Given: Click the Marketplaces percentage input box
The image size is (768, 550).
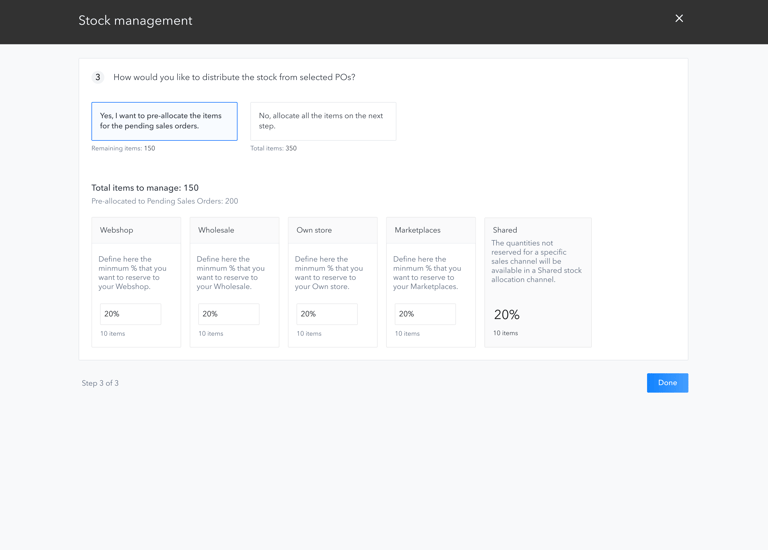Looking at the screenshot, I should 424,314.
